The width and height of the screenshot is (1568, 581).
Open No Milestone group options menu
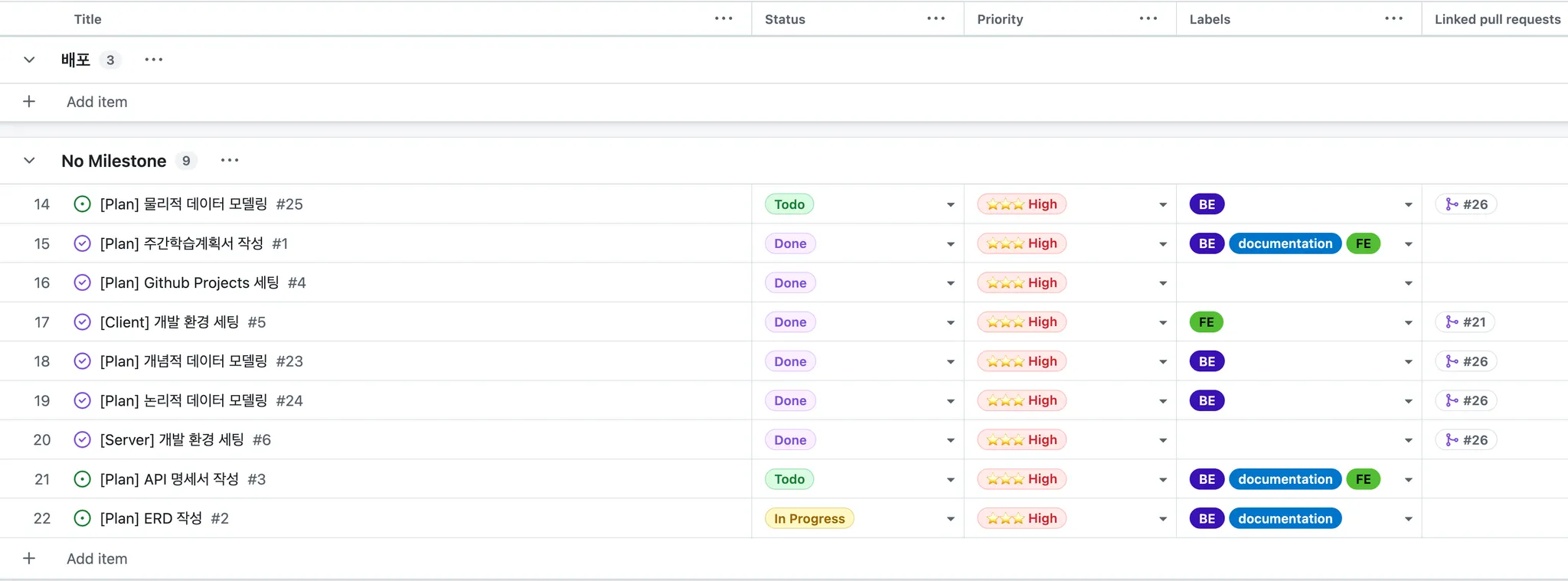pos(230,161)
